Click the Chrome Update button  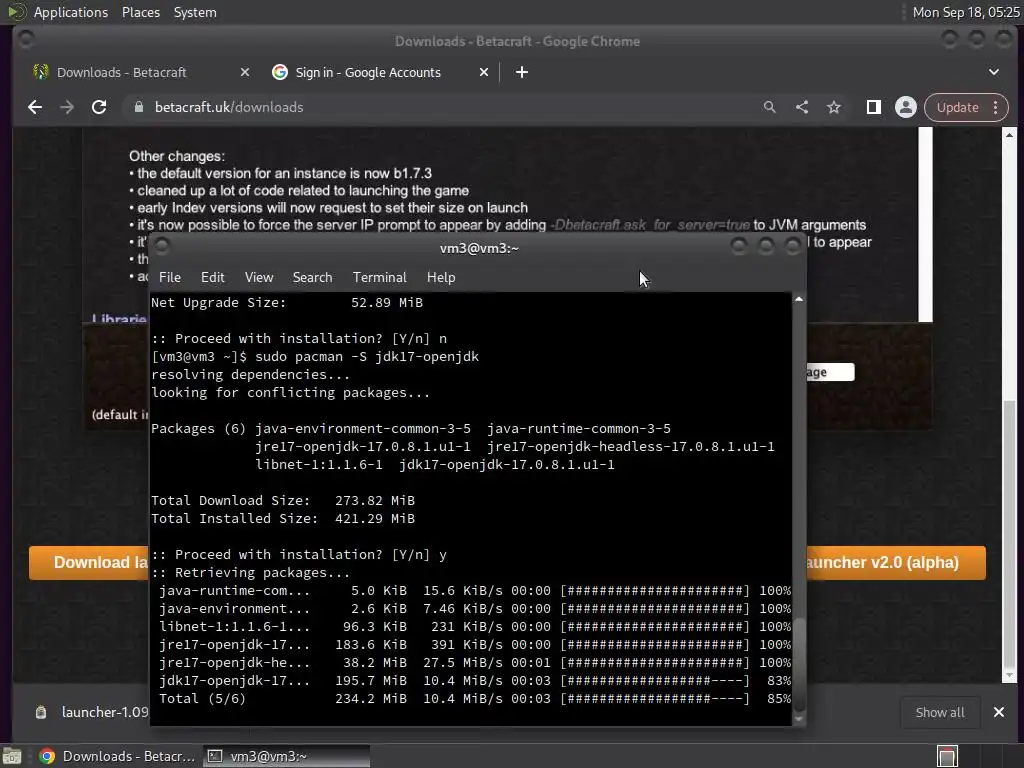(957, 107)
